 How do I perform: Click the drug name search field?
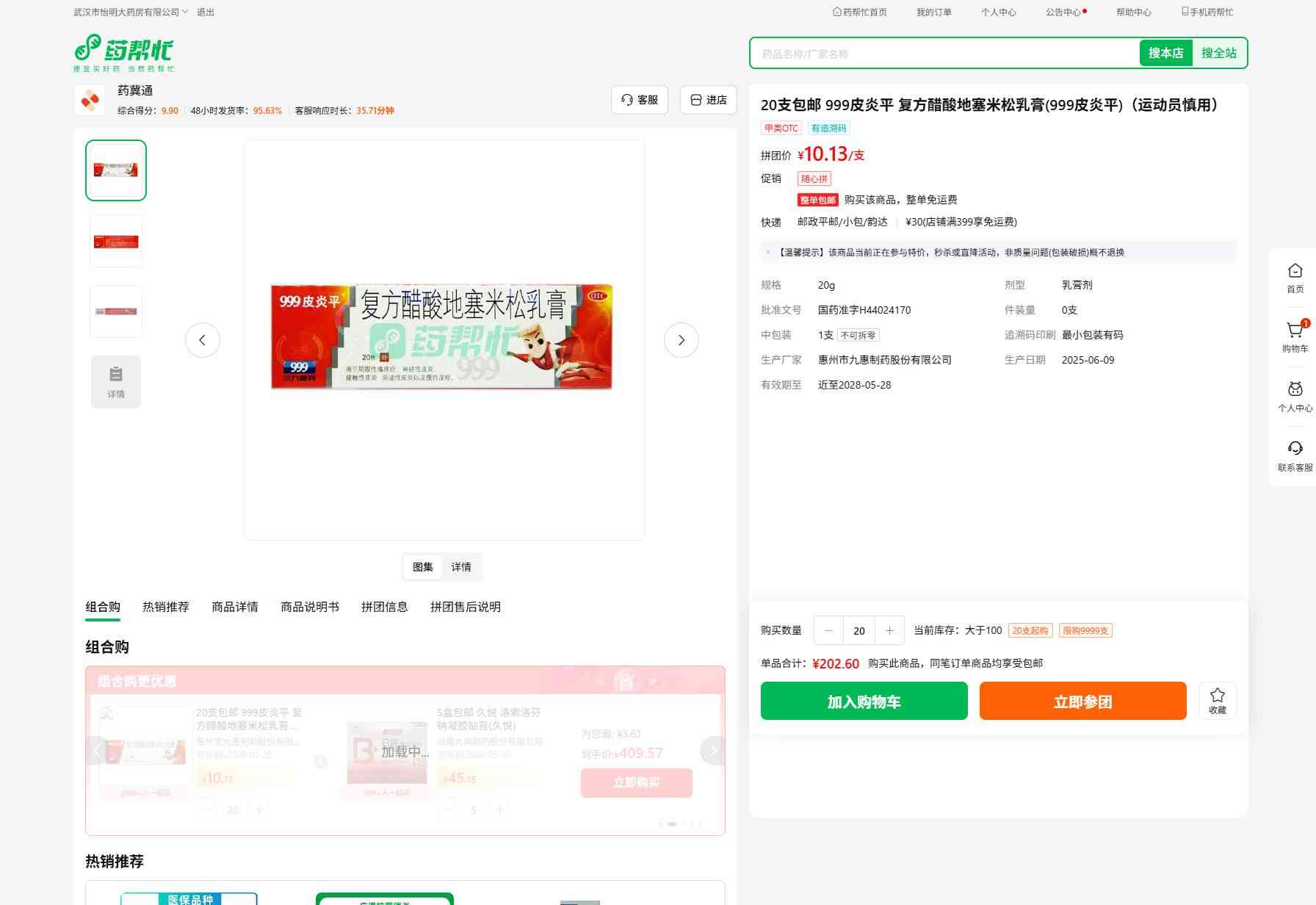pos(944,54)
